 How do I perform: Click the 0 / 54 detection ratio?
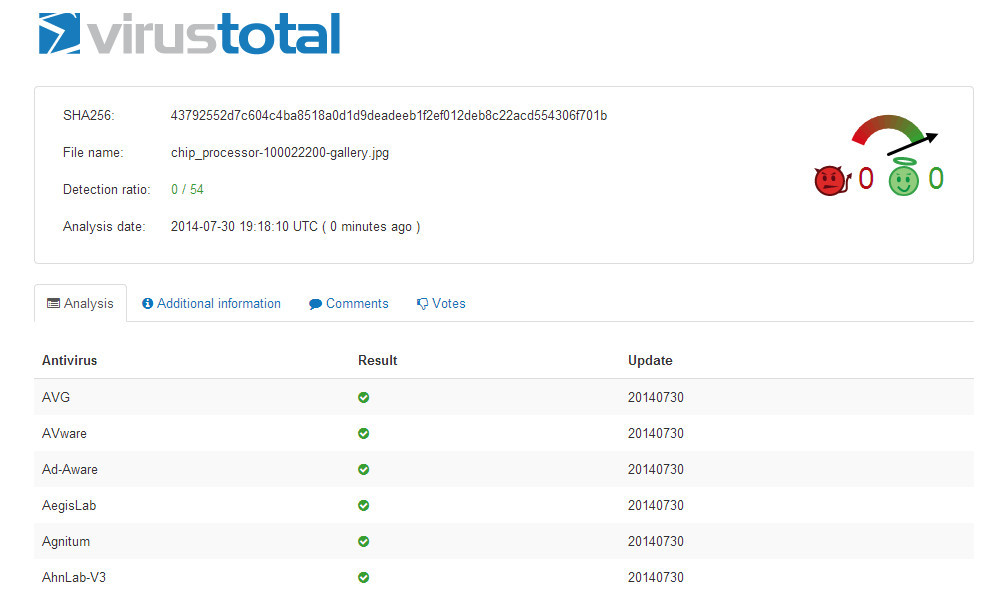click(187, 189)
